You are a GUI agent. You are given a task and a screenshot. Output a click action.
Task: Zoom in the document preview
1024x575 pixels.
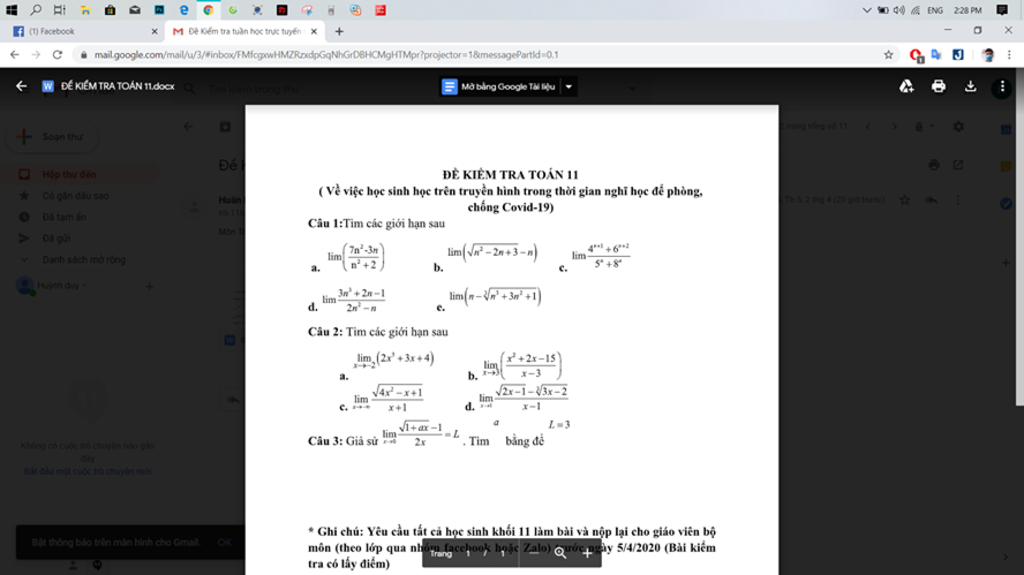[x=587, y=553]
